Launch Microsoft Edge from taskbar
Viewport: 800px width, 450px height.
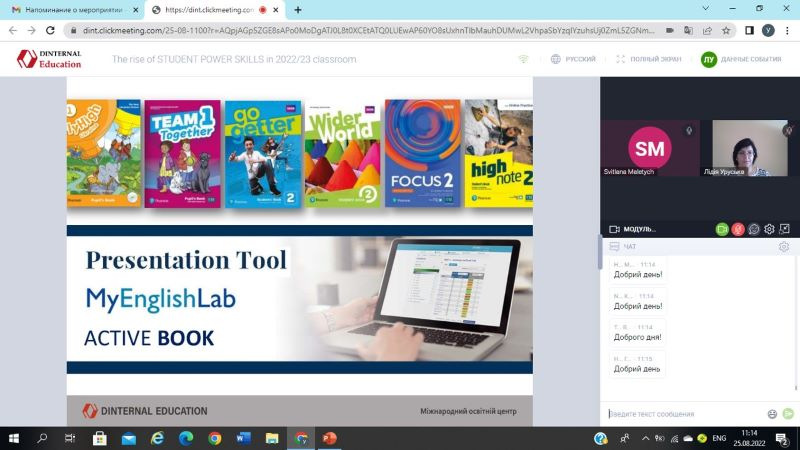point(186,438)
